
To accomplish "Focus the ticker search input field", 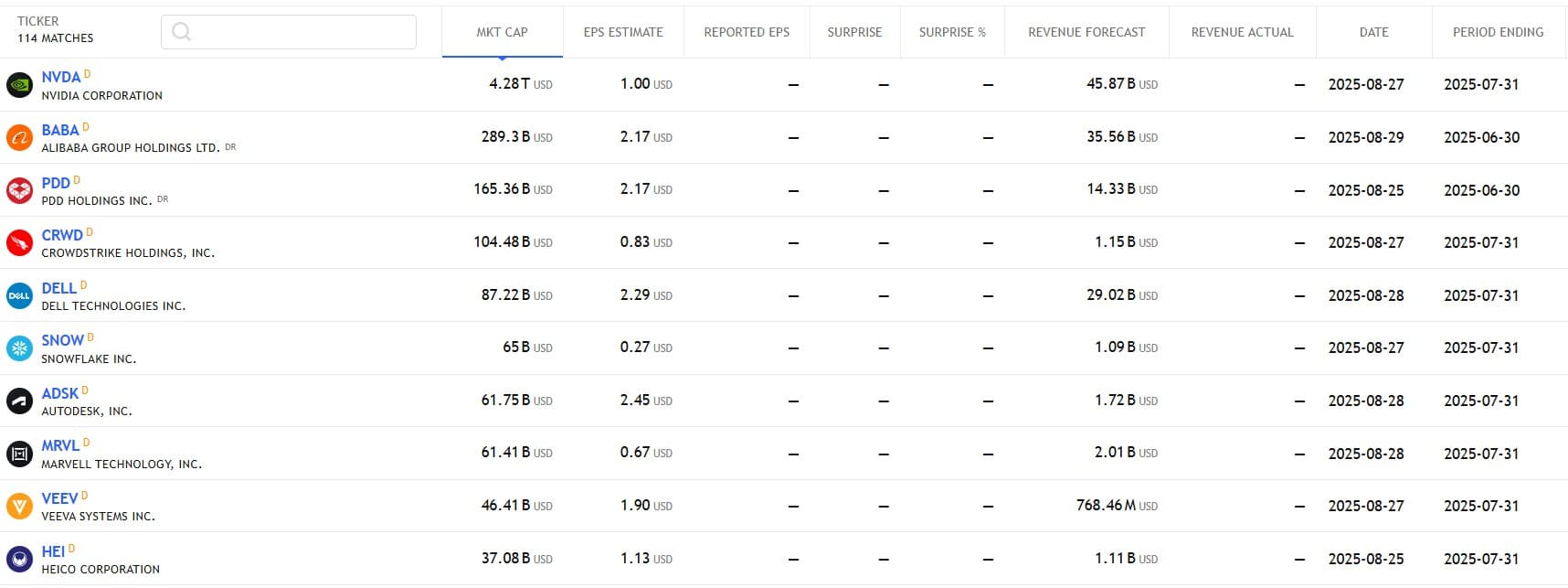I will coord(289,32).
